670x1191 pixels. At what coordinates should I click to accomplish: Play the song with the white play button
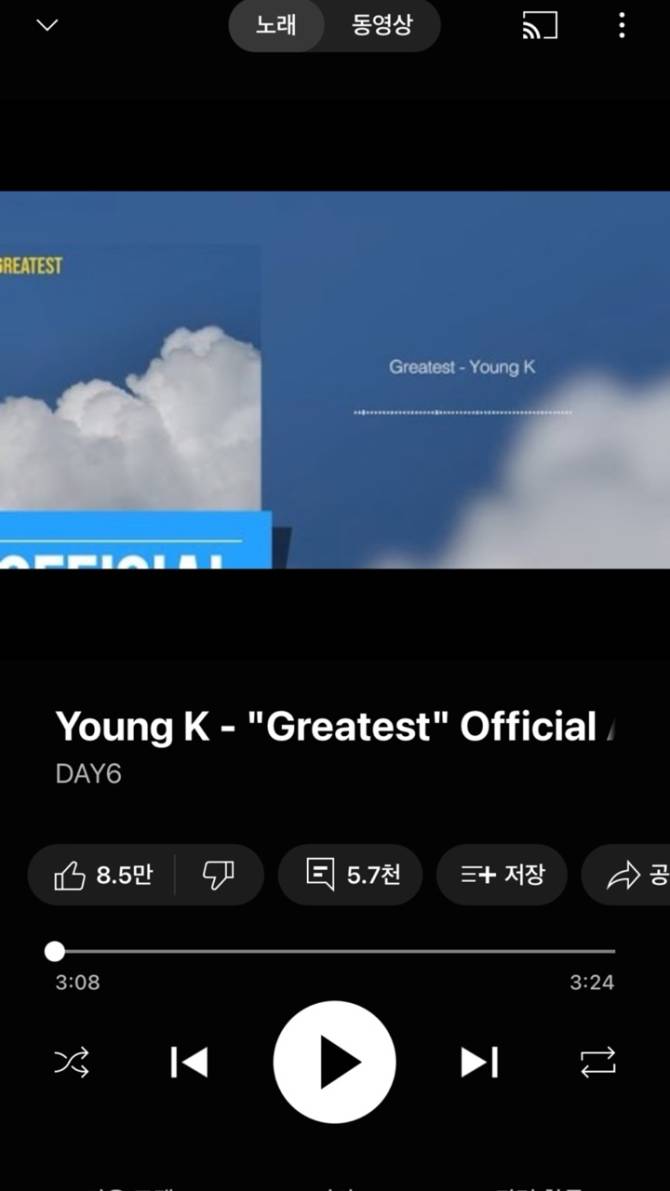click(334, 1062)
